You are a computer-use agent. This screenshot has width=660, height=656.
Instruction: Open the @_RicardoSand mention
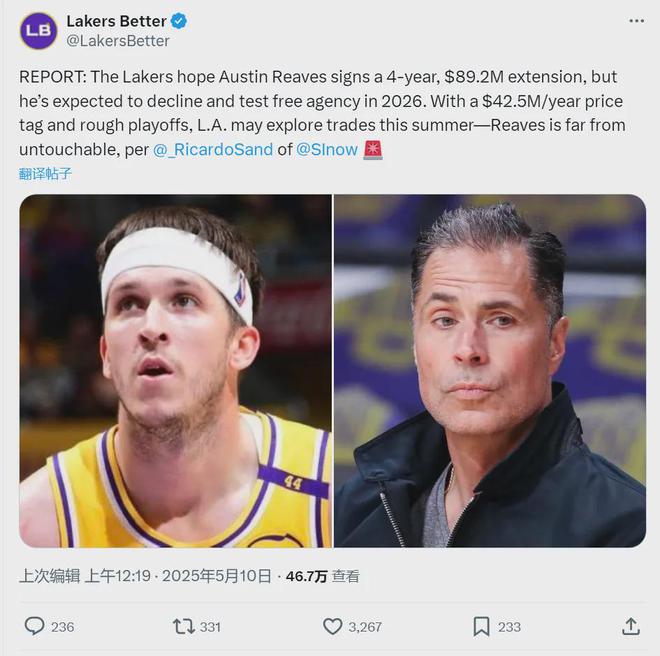point(208,150)
